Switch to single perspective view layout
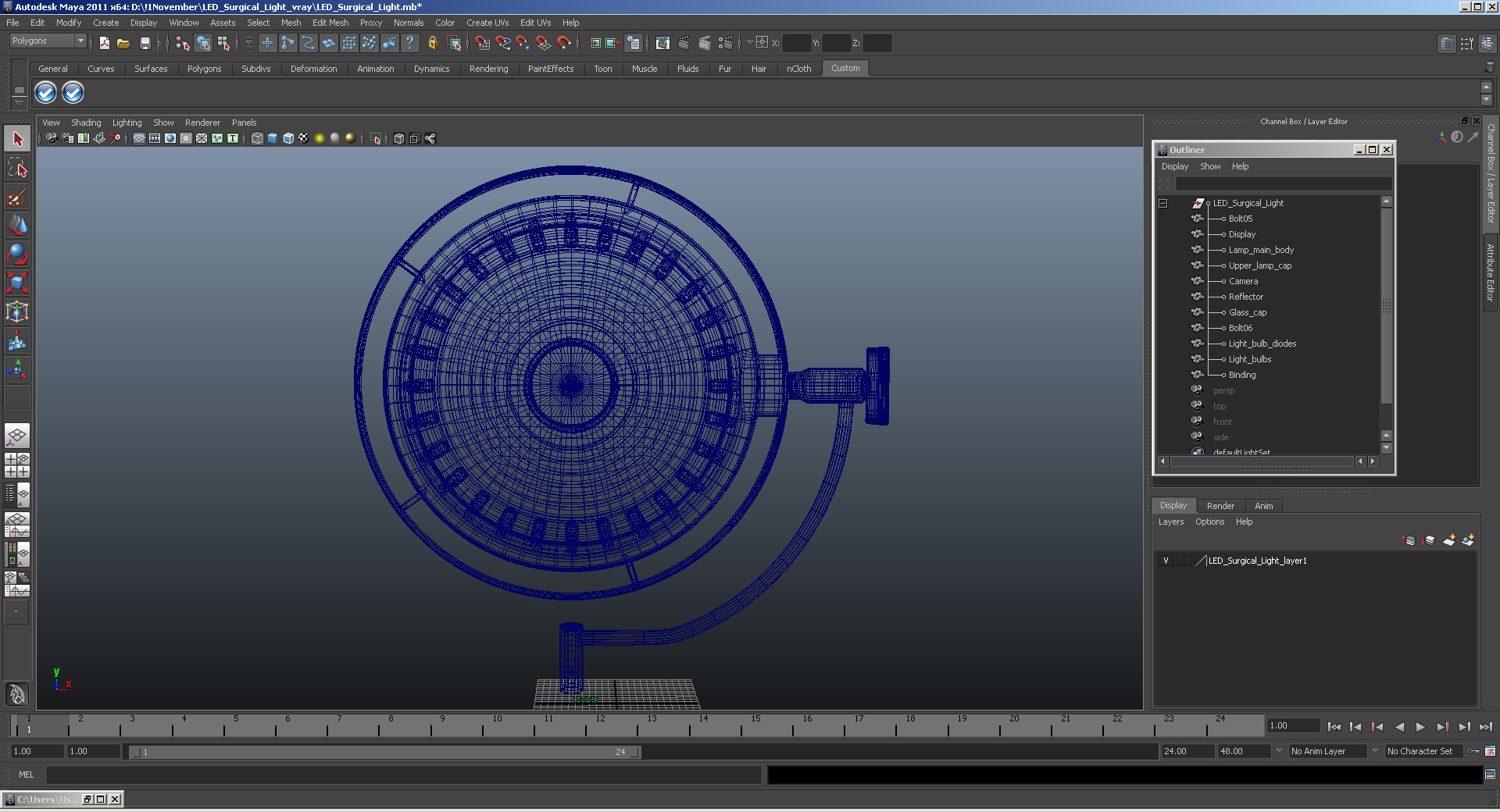The width and height of the screenshot is (1500, 812). point(17,436)
